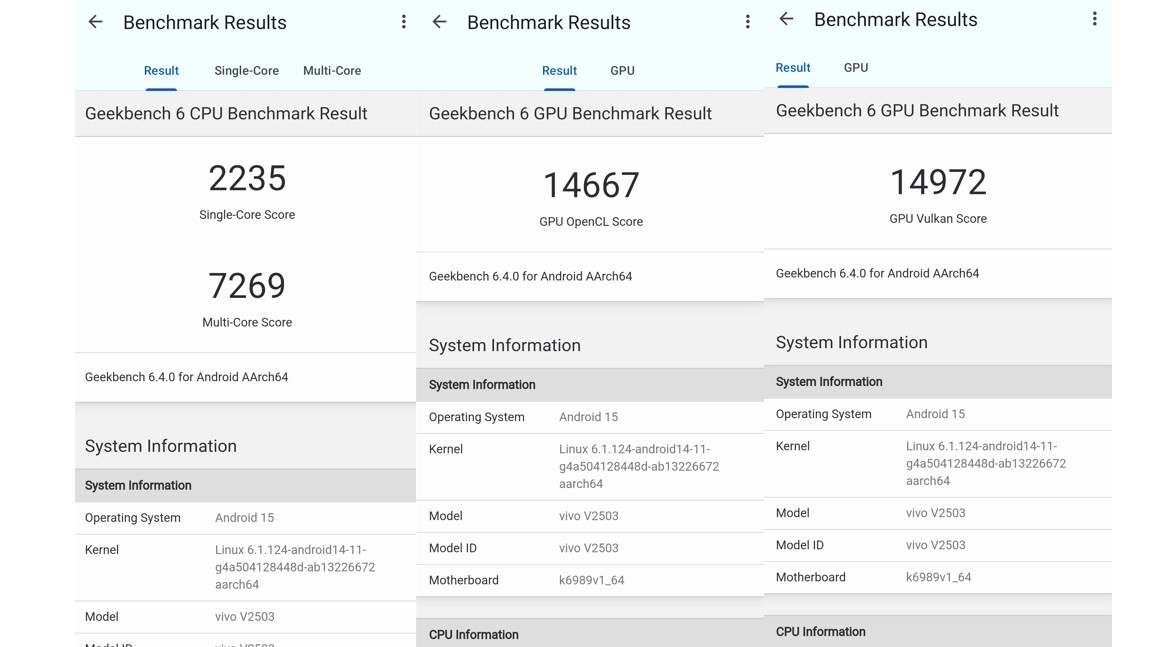Click the Model row on OpenCL screen
This screenshot has width=1163, height=647.
[590, 516]
